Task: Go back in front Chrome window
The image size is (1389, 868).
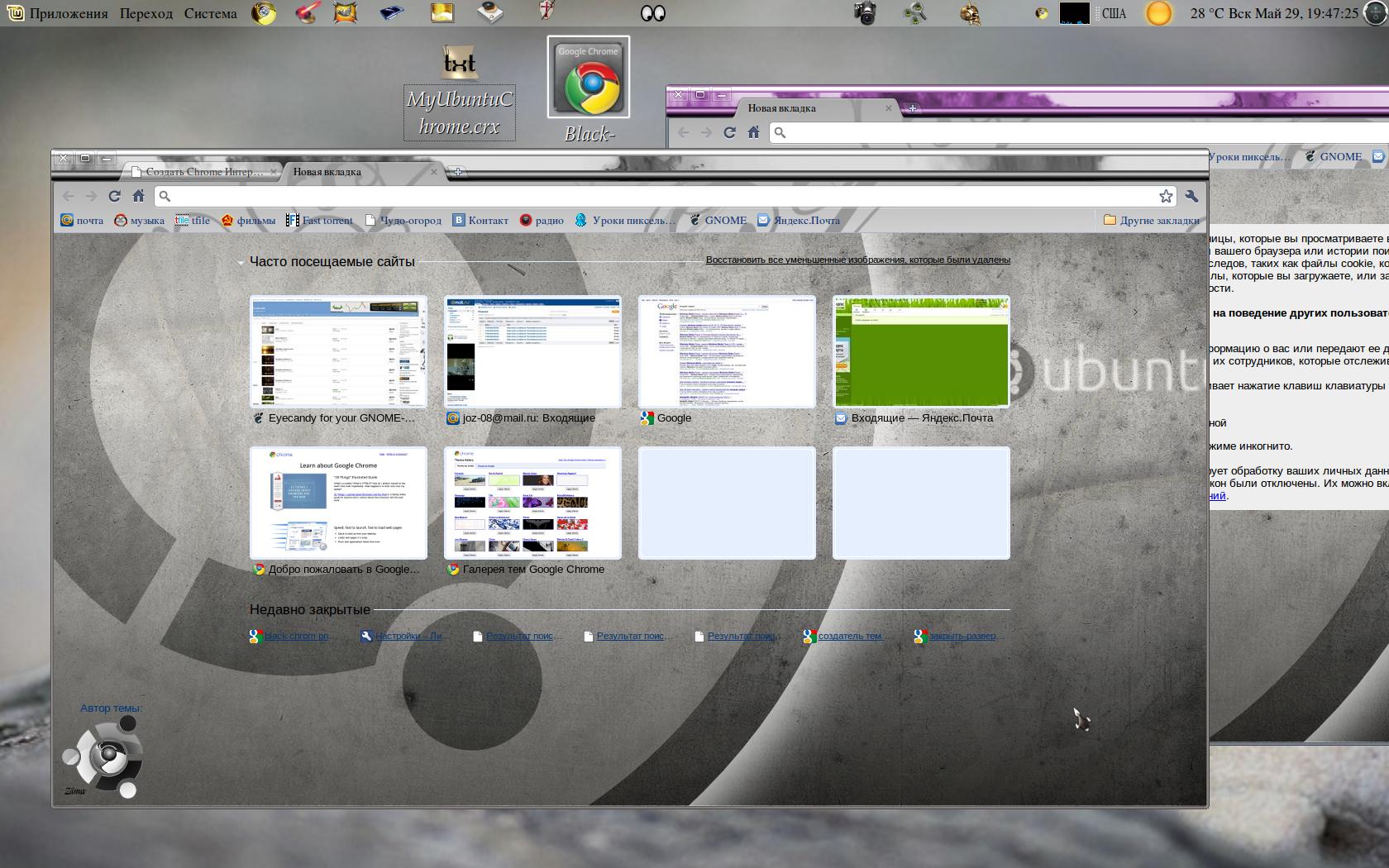Action: [x=69, y=196]
